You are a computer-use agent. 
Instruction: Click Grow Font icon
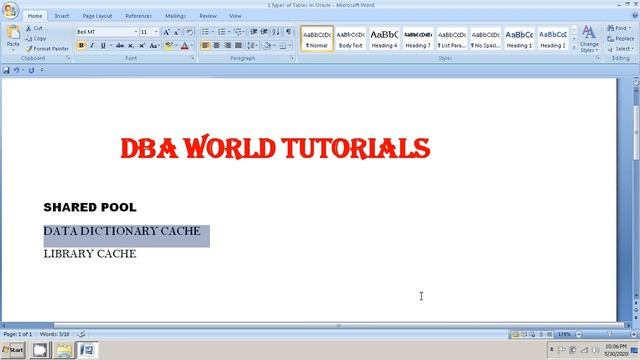click(x=166, y=32)
